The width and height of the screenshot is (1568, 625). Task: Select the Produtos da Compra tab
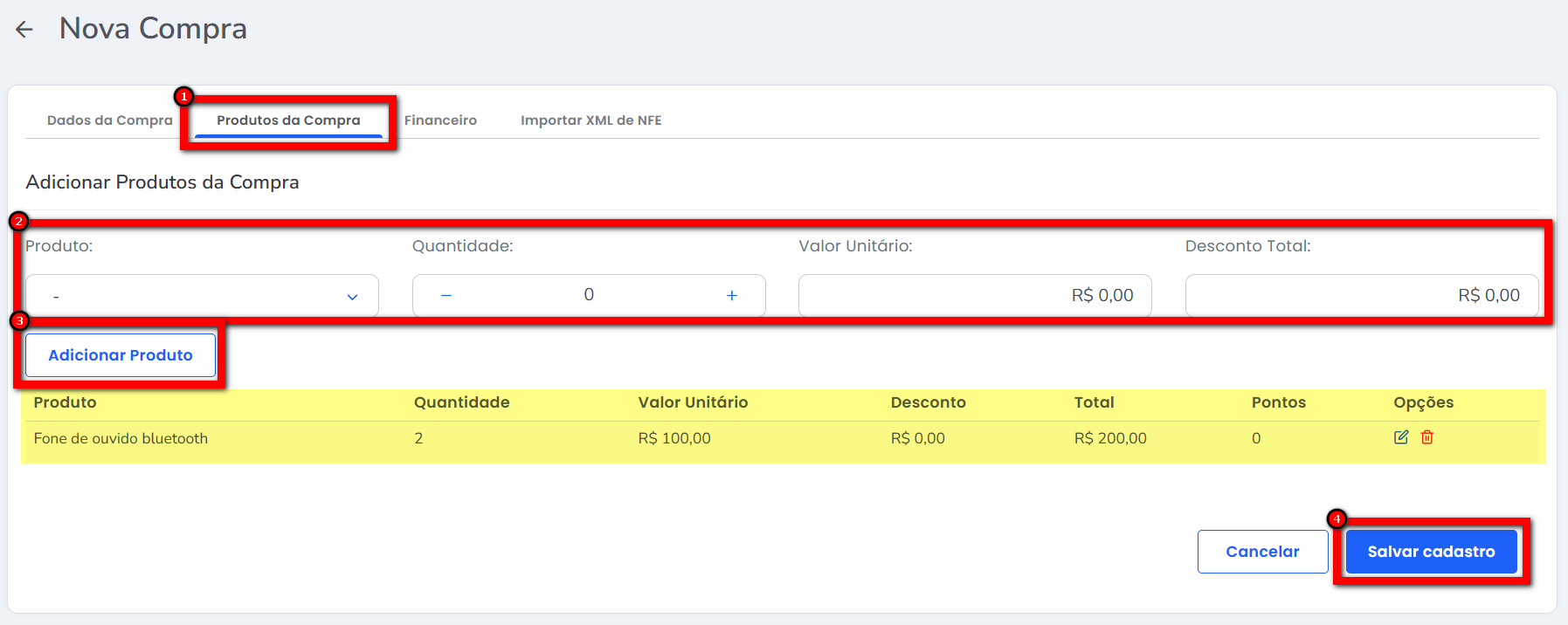288,120
